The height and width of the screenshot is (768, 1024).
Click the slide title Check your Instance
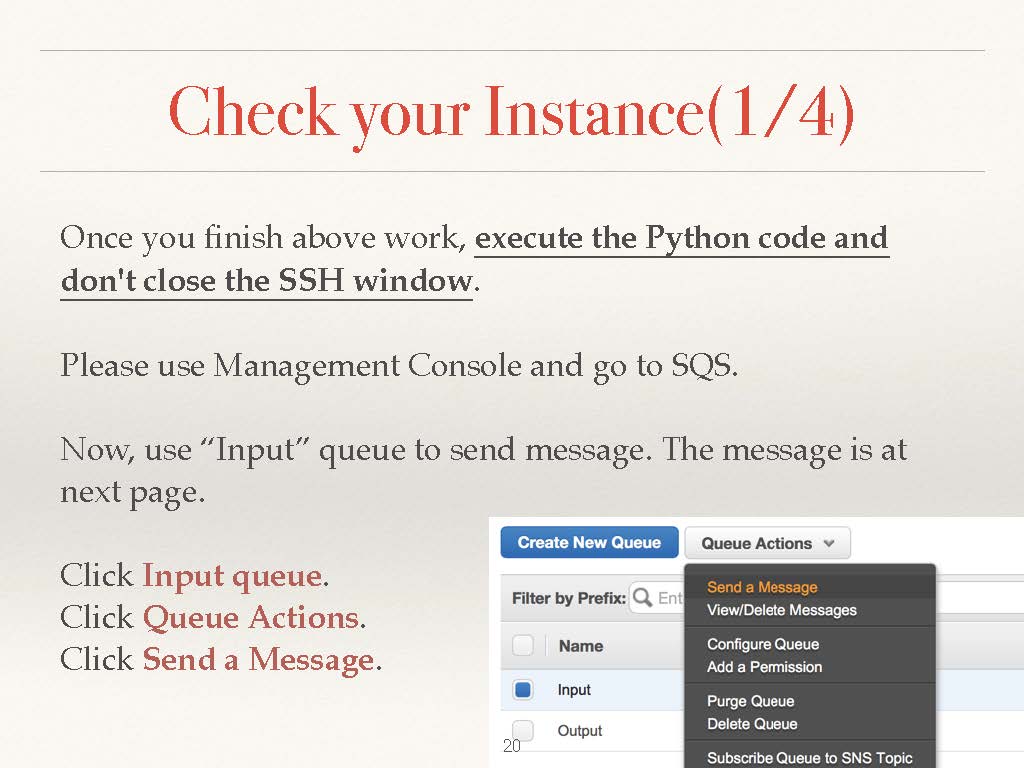pos(511,112)
